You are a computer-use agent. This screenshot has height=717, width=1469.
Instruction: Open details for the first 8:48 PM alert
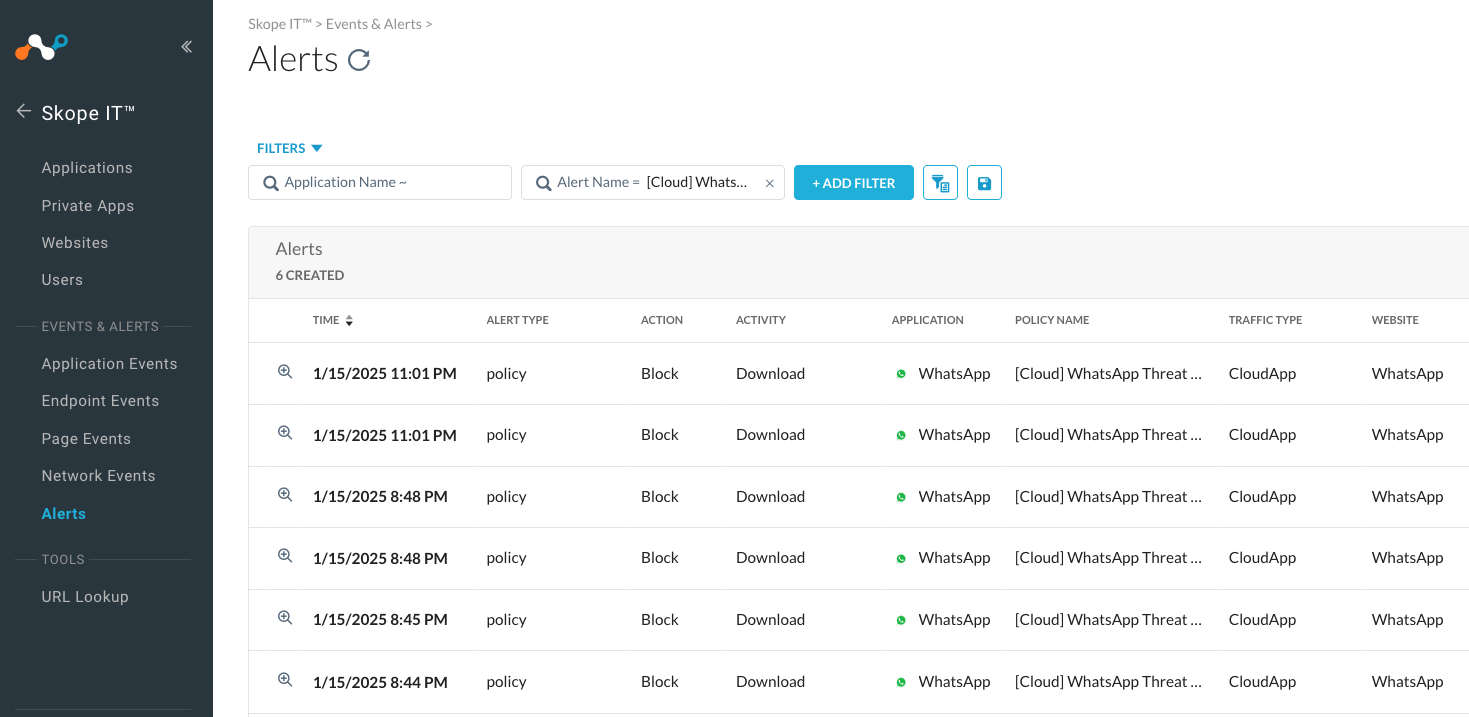pos(285,495)
